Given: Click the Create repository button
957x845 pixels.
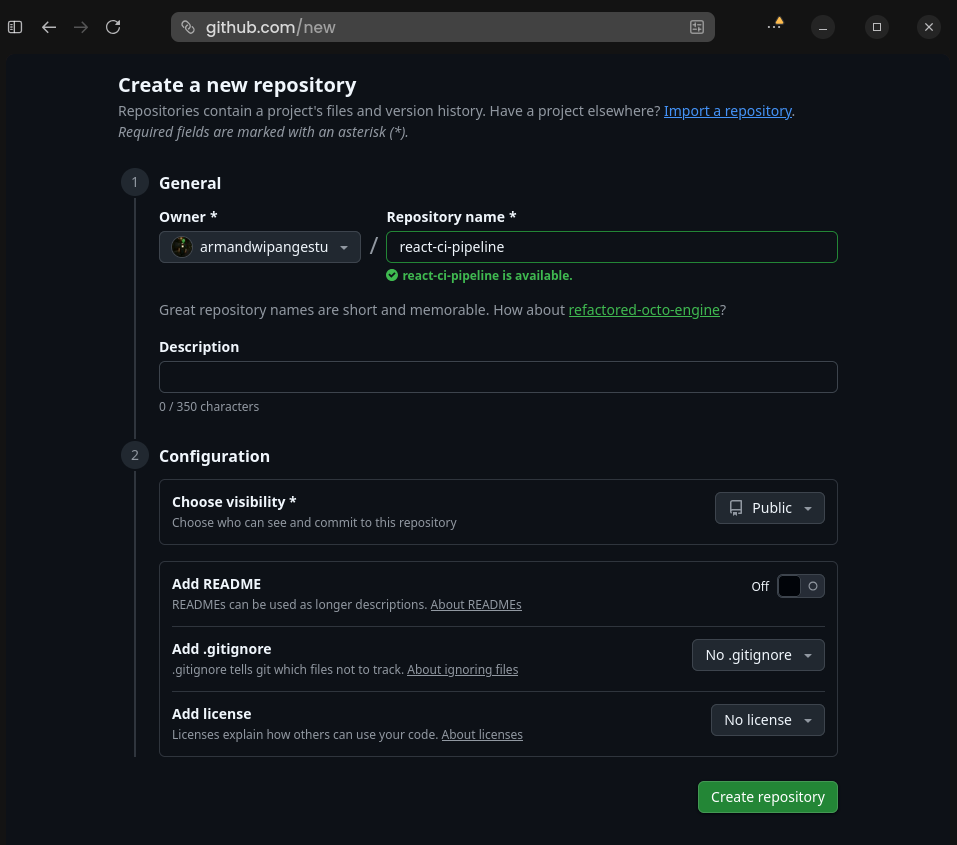Looking at the screenshot, I should point(767,797).
